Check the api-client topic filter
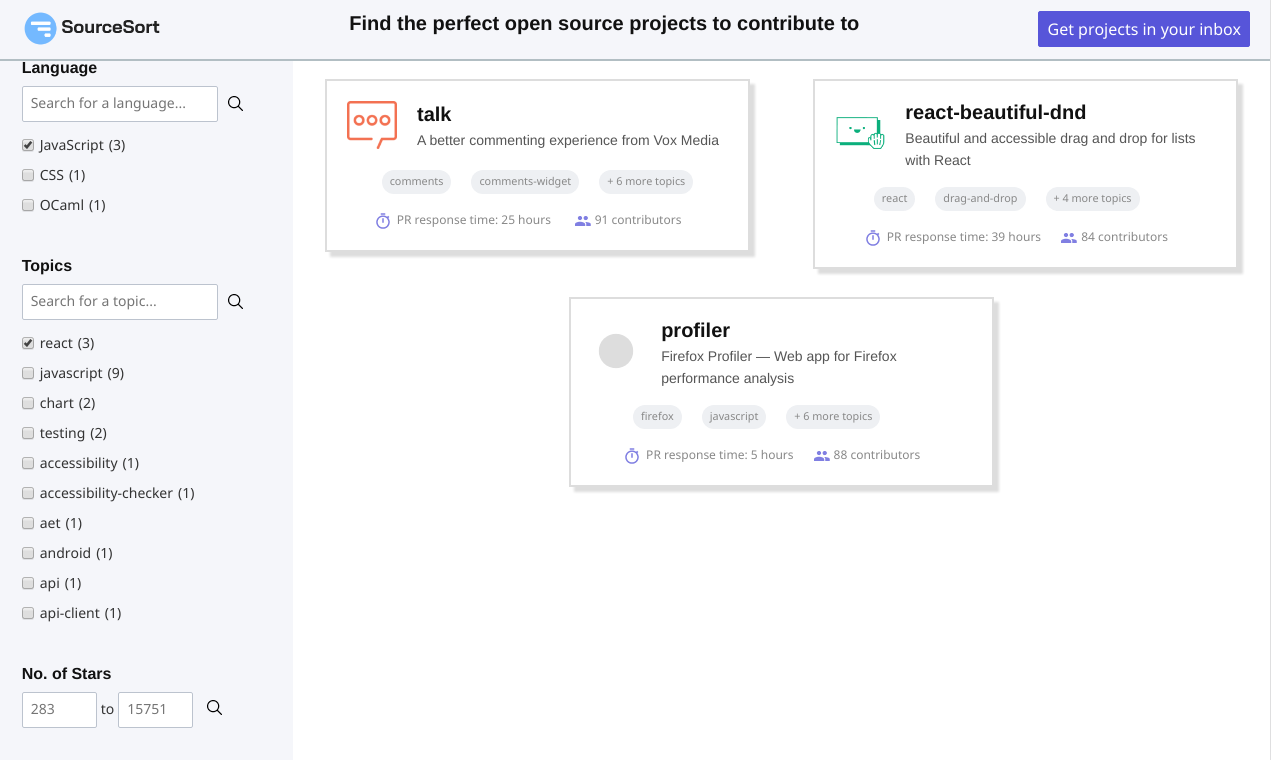 pos(28,613)
